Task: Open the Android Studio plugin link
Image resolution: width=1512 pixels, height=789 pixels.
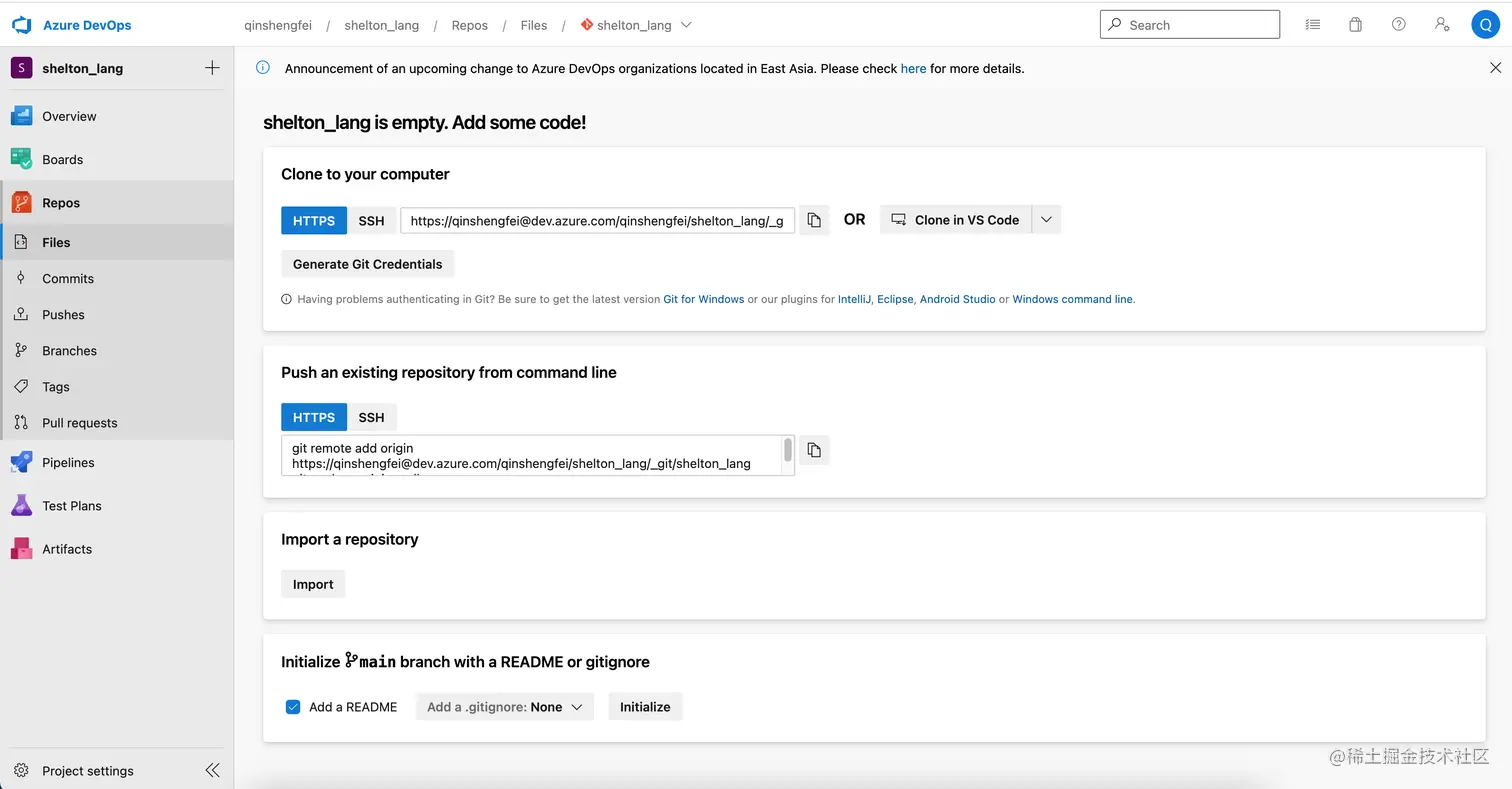Action: click(957, 299)
